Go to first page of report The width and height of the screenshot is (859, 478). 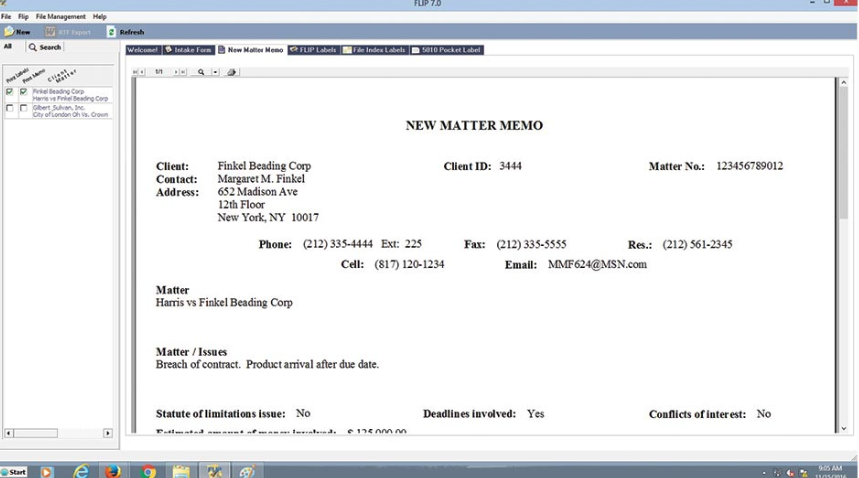(x=135, y=72)
